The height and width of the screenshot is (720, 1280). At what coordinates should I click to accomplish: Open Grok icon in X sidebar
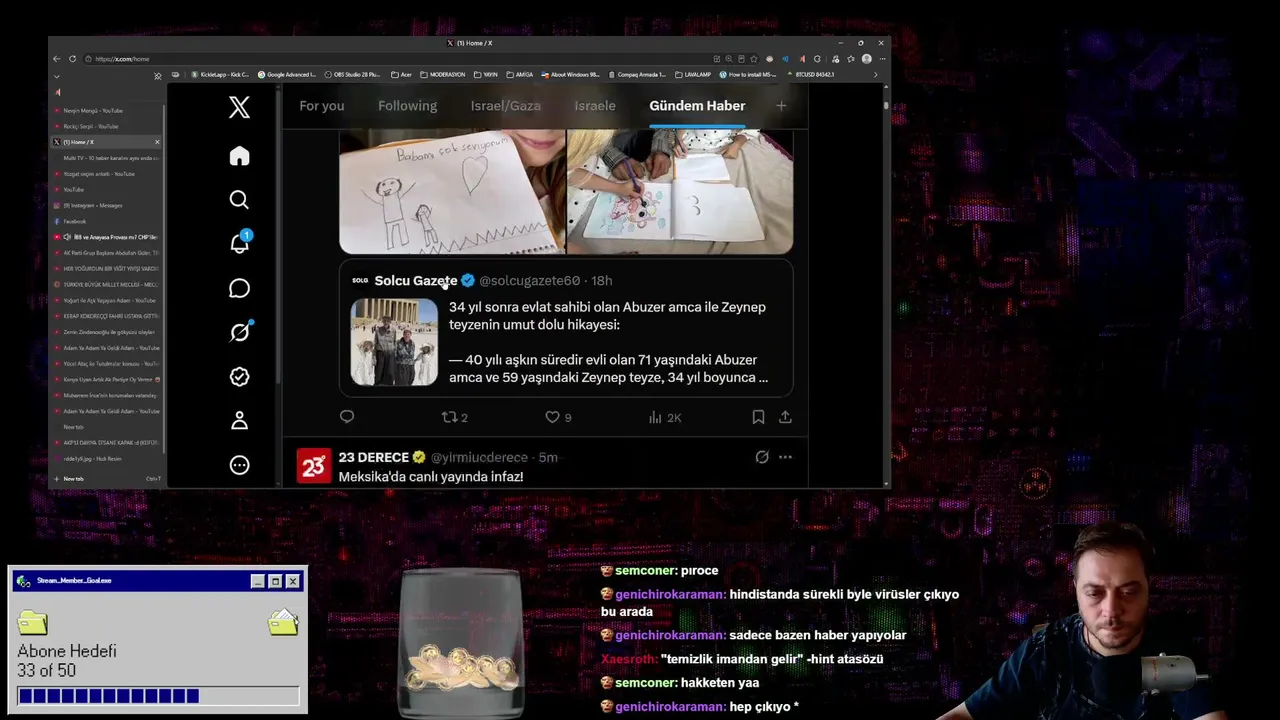(x=239, y=332)
